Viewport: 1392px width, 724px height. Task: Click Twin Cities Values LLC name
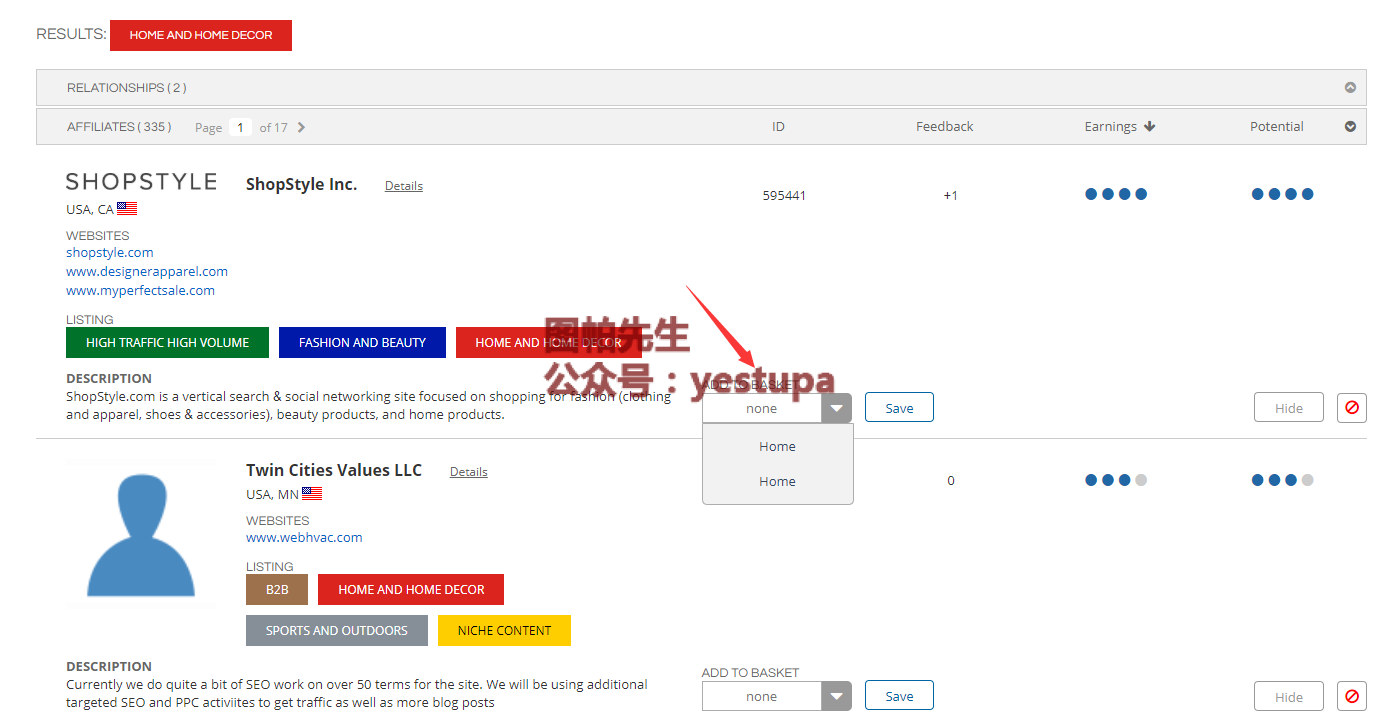tap(334, 471)
